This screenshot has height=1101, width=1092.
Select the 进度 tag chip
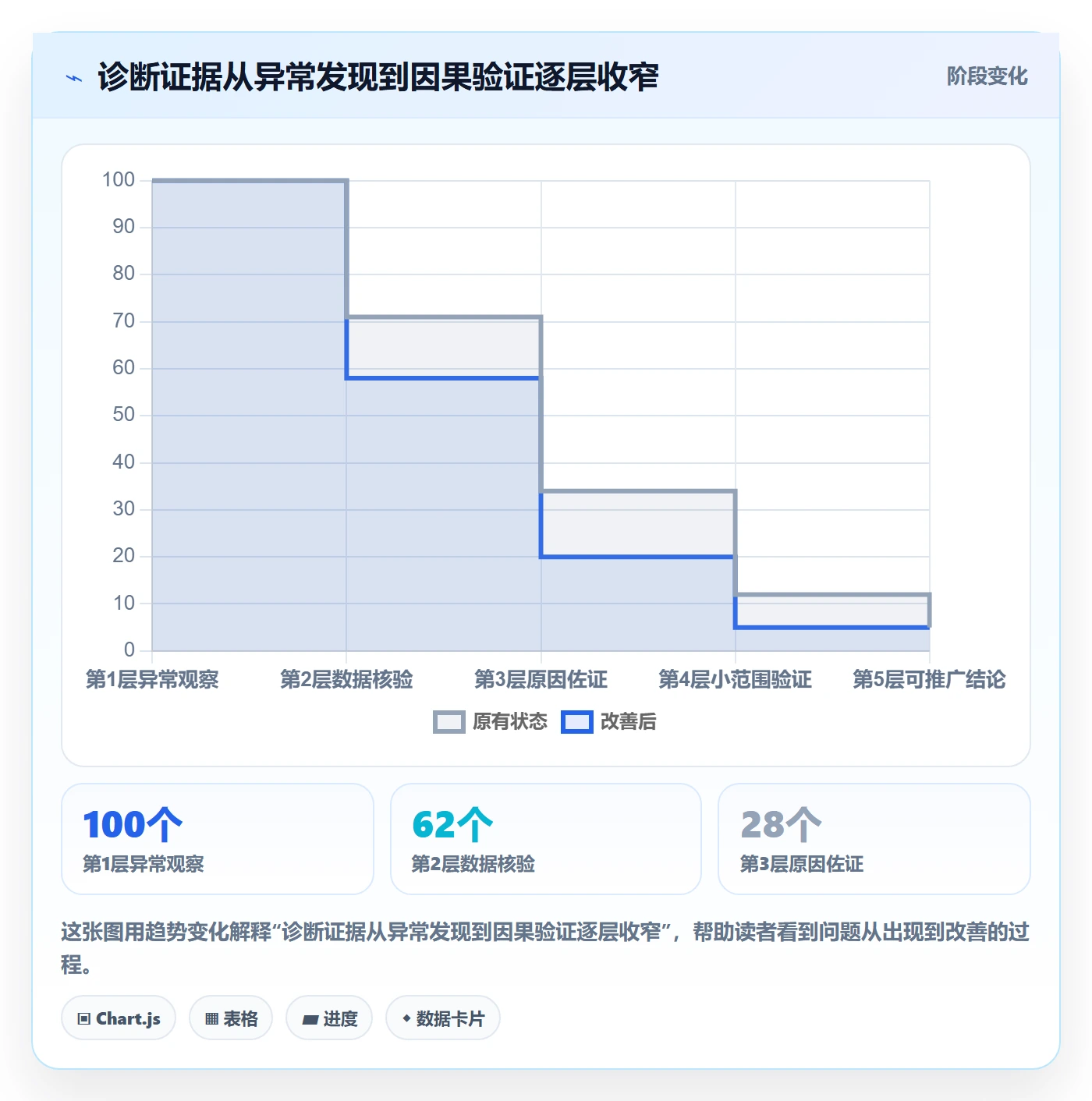pos(329,1018)
